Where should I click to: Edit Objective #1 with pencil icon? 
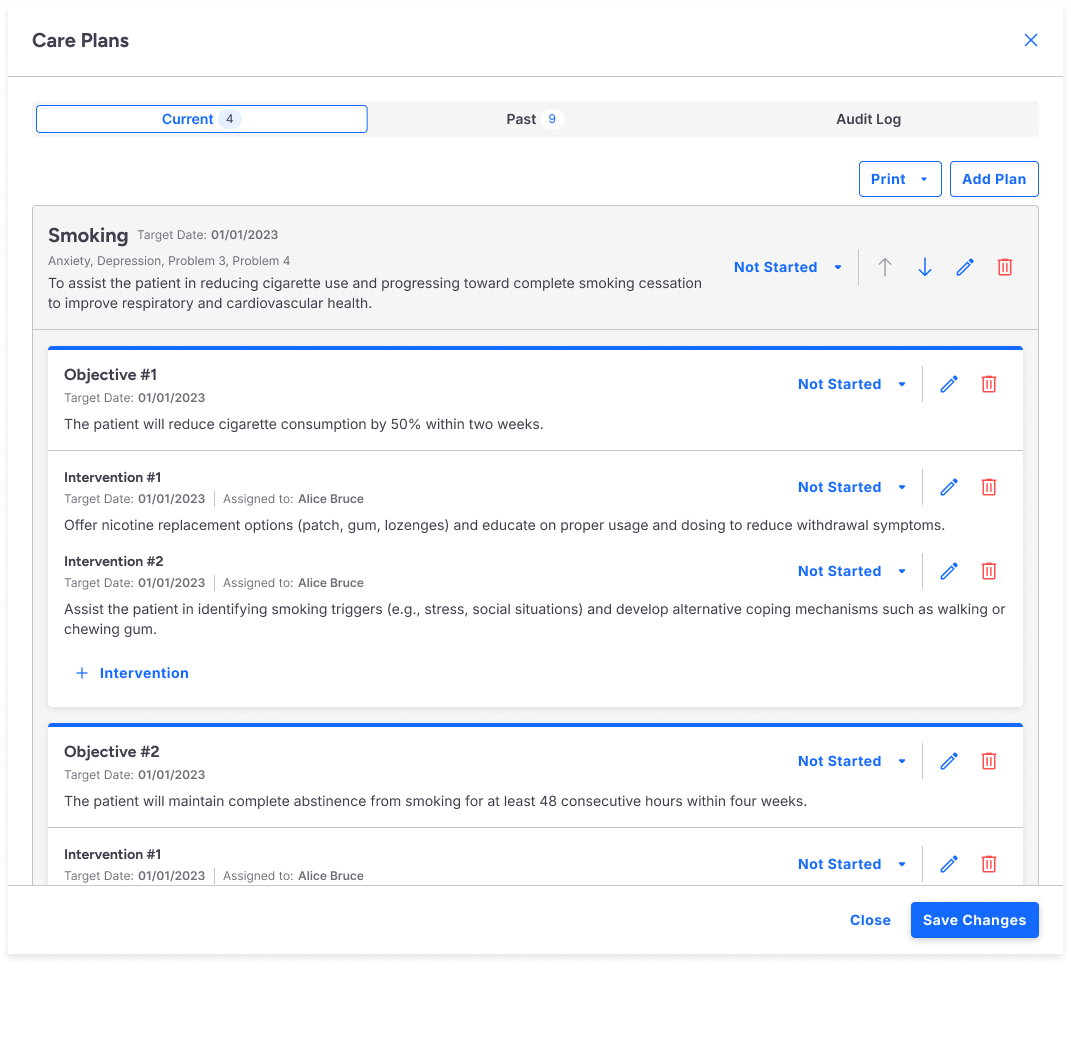pyautogui.click(x=949, y=384)
